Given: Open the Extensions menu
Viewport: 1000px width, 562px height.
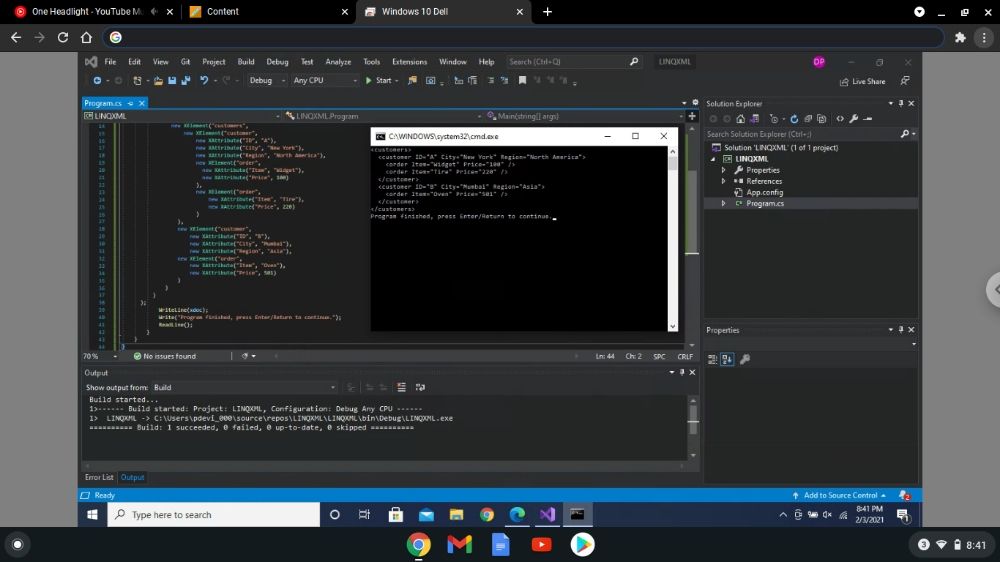Looking at the screenshot, I should point(409,62).
